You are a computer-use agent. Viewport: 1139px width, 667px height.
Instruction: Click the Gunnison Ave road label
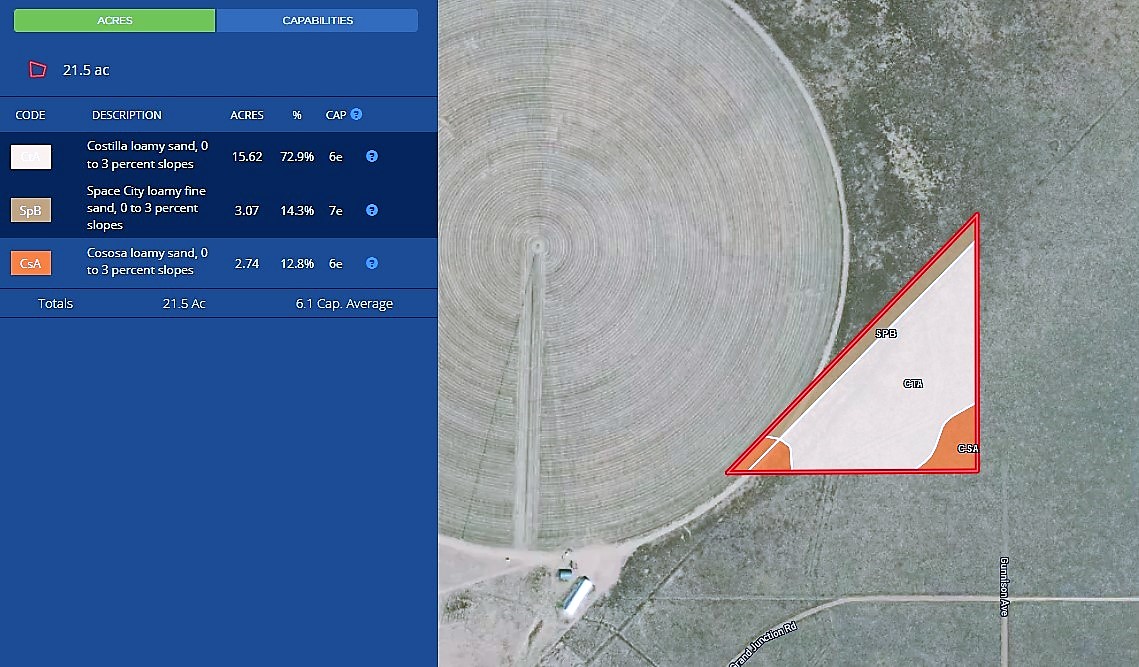click(1004, 586)
